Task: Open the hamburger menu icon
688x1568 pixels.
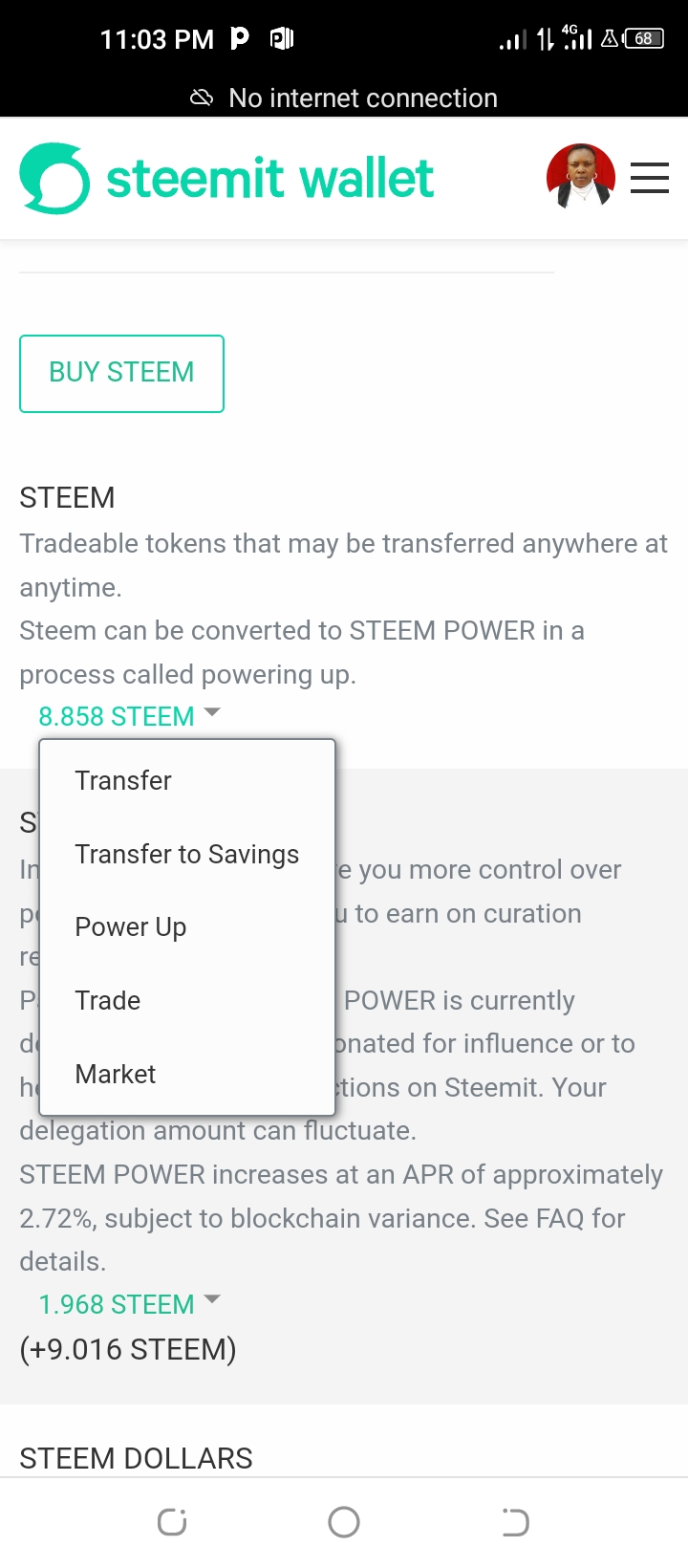Action: [649, 178]
